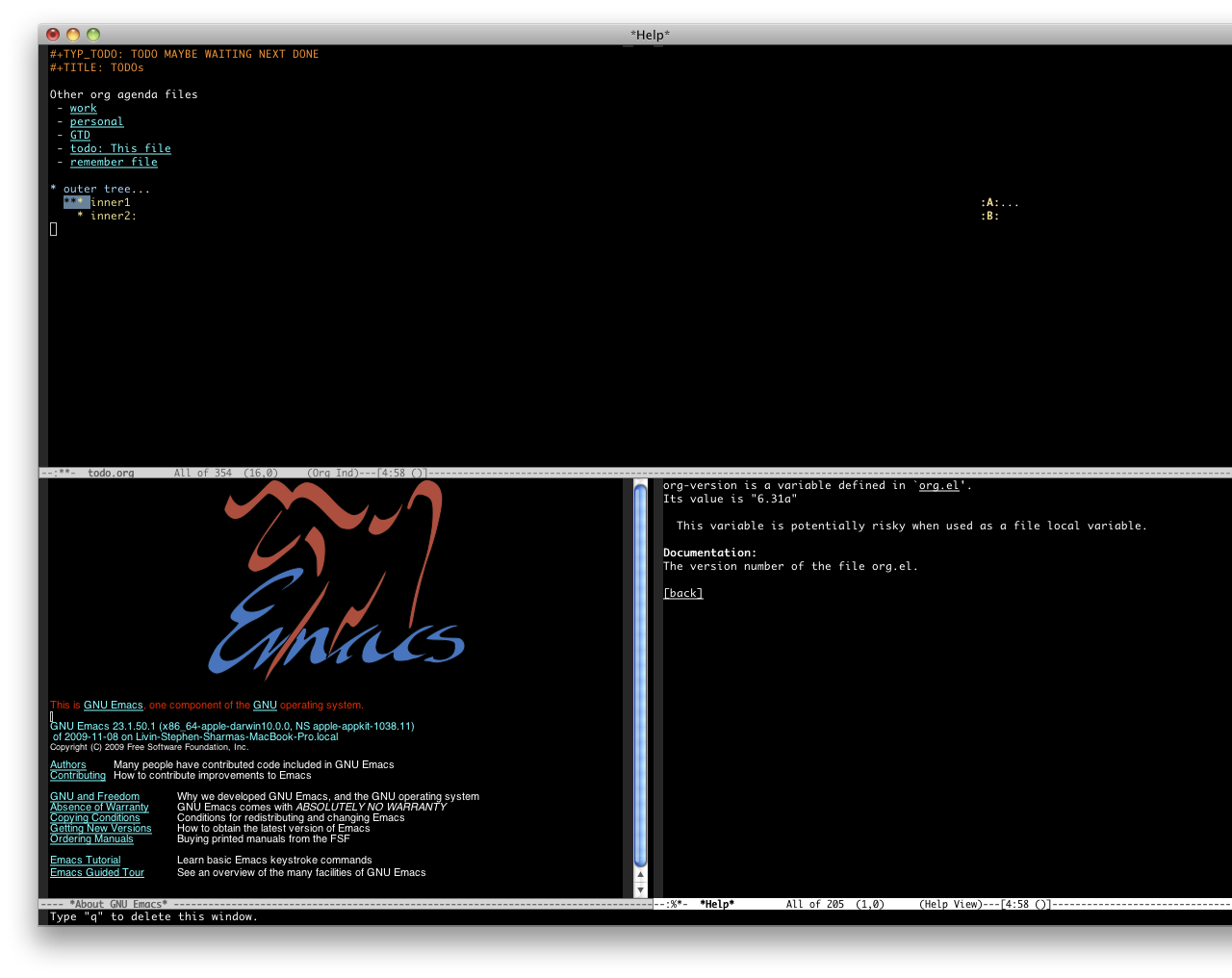Follow the org.el link in Help buffer
This screenshot has width=1232, height=978.
tap(939, 485)
